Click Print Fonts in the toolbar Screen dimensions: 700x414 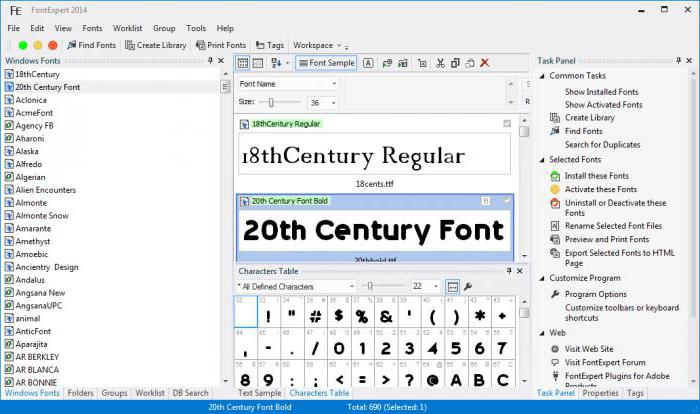[x=221, y=45]
